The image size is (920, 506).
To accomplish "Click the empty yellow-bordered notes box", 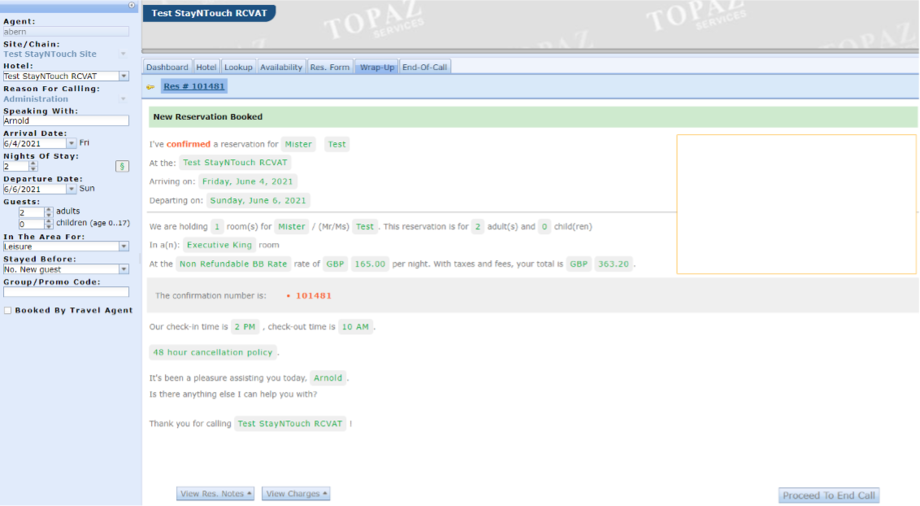I will click(x=796, y=204).
